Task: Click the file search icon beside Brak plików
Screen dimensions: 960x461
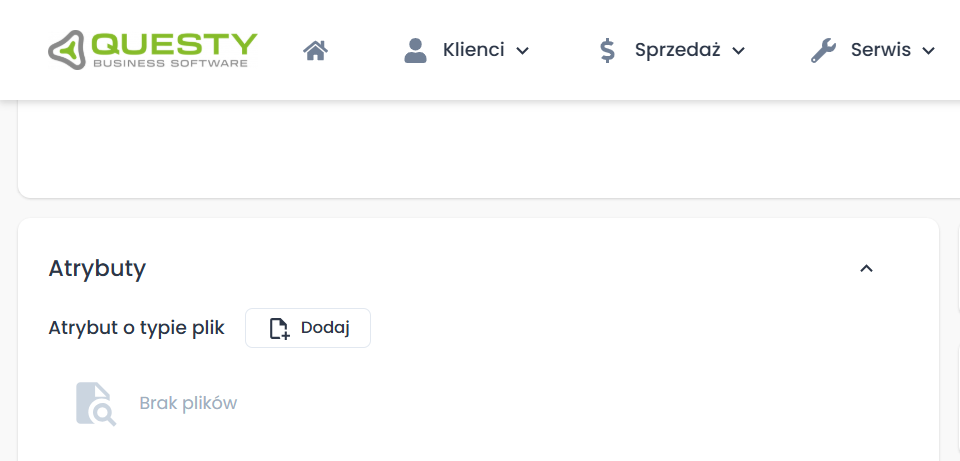Action: click(x=95, y=404)
